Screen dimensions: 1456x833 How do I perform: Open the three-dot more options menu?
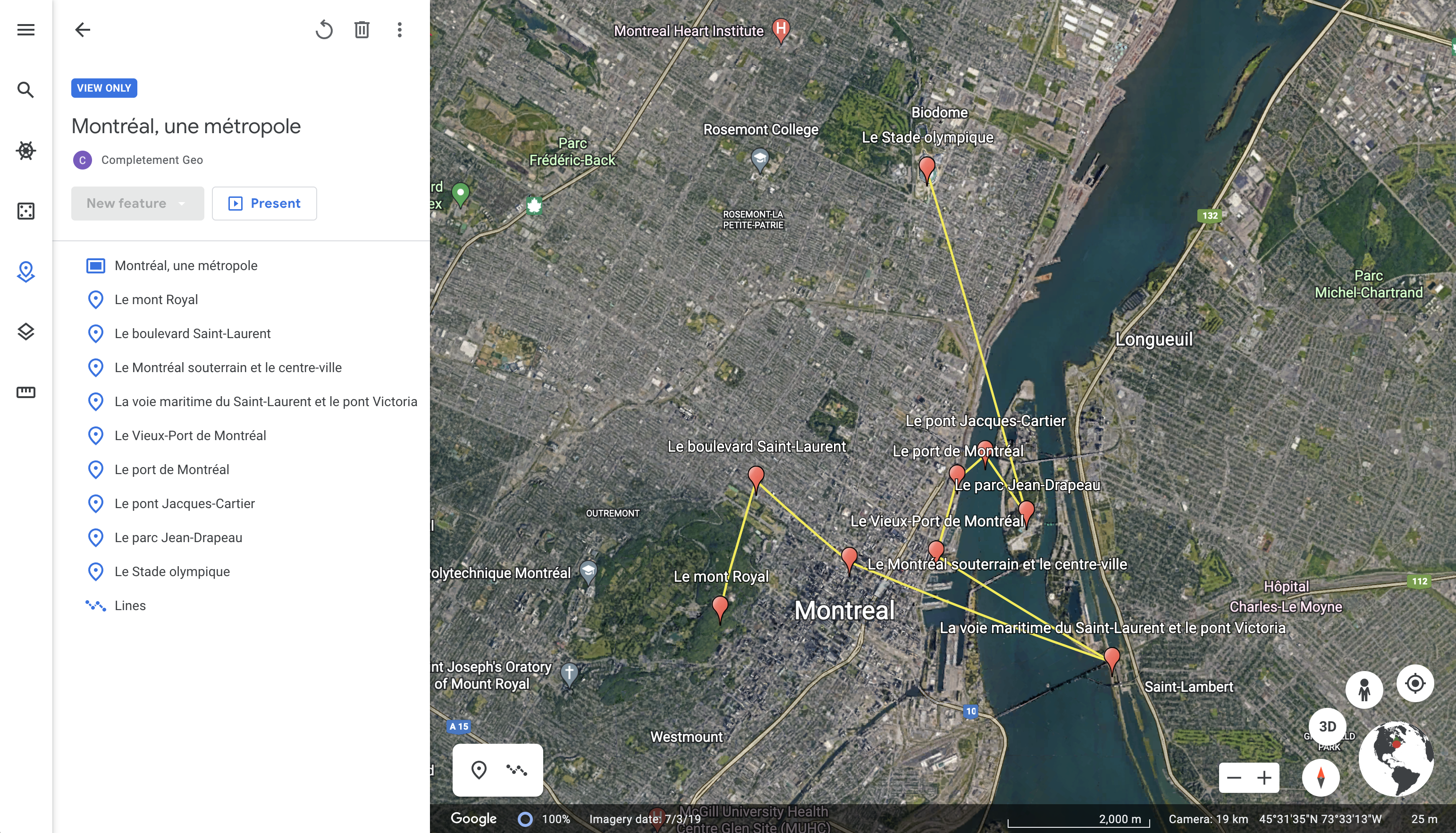coord(400,30)
